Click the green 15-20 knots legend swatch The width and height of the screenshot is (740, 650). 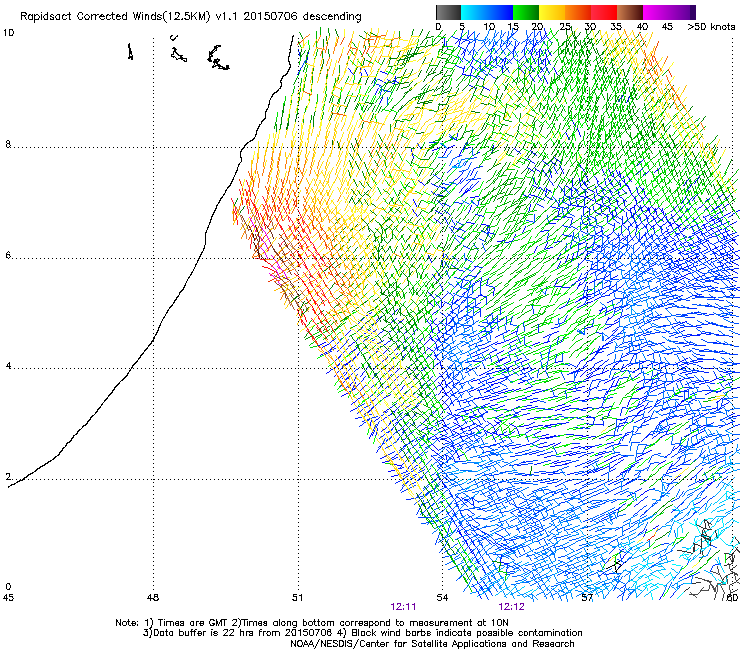526,12
